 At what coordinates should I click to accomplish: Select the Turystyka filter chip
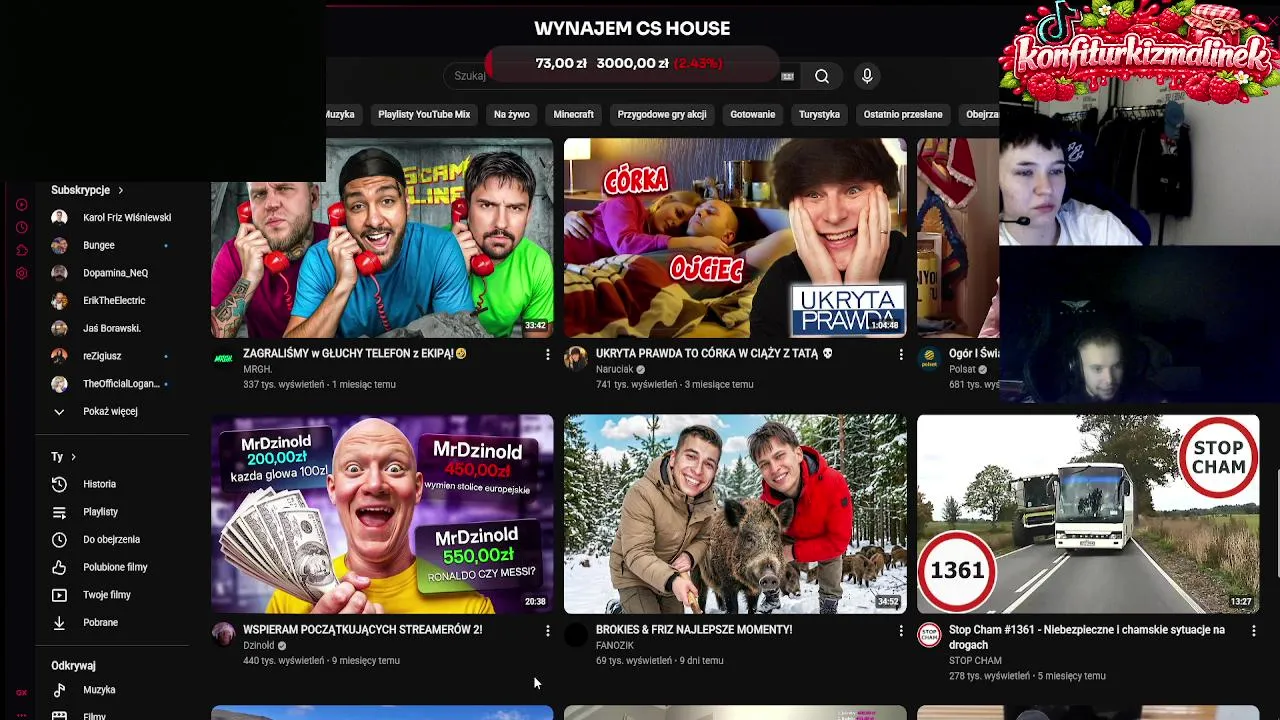[x=819, y=114]
